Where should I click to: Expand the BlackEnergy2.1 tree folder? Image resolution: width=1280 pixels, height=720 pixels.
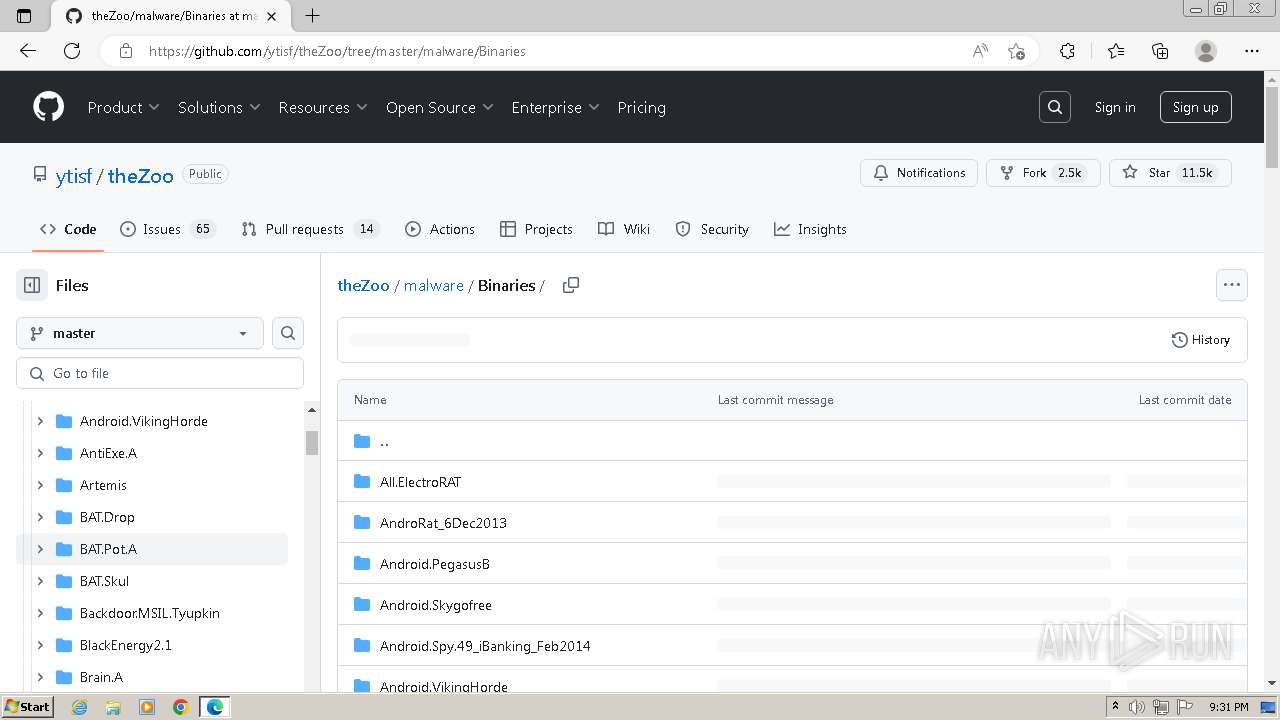pyautogui.click(x=40, y=645)
